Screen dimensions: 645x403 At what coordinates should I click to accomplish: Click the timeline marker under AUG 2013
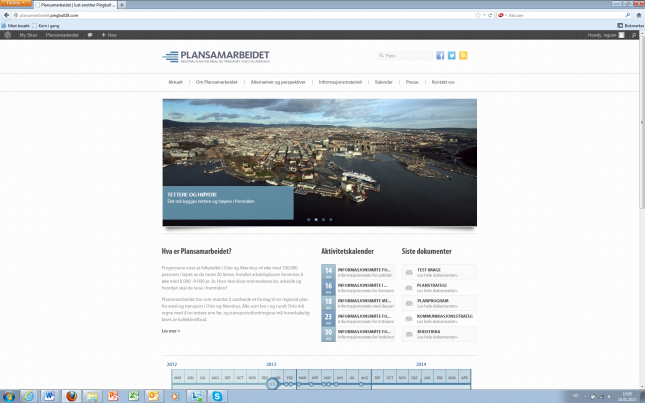click(361, 384)
